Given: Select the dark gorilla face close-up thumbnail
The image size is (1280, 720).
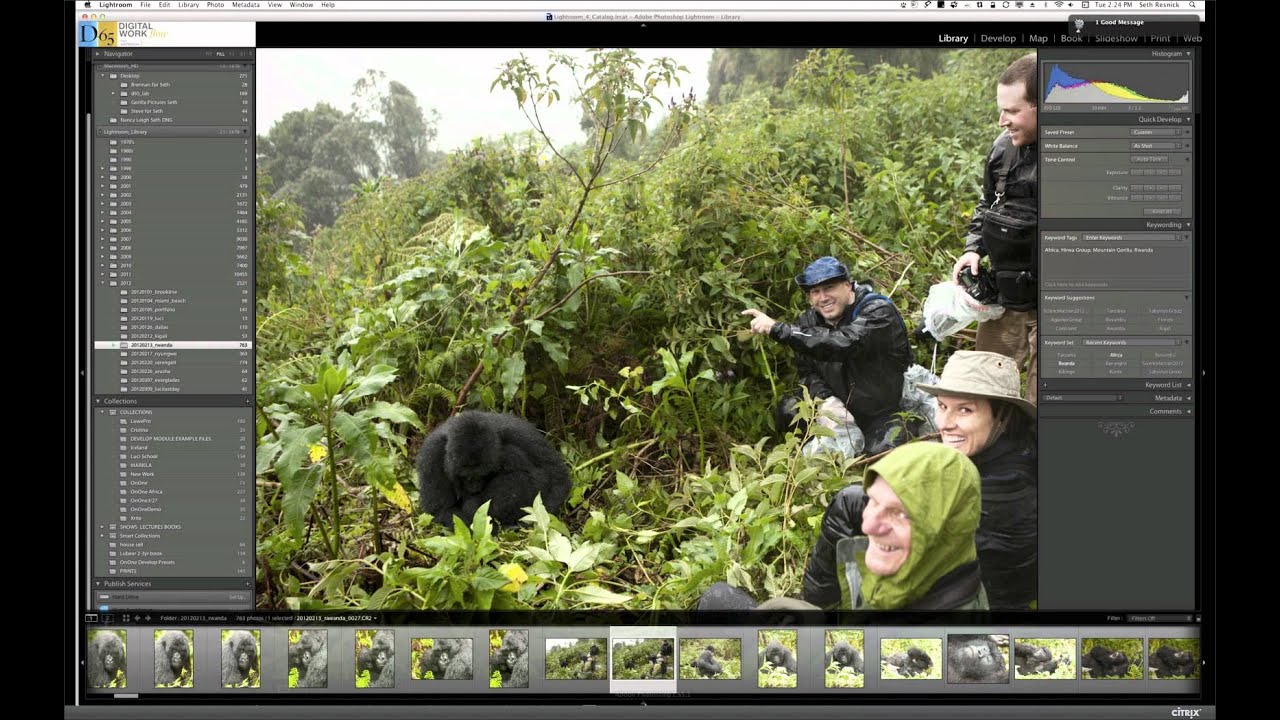Looking at the screenshot, I should 977,658.
